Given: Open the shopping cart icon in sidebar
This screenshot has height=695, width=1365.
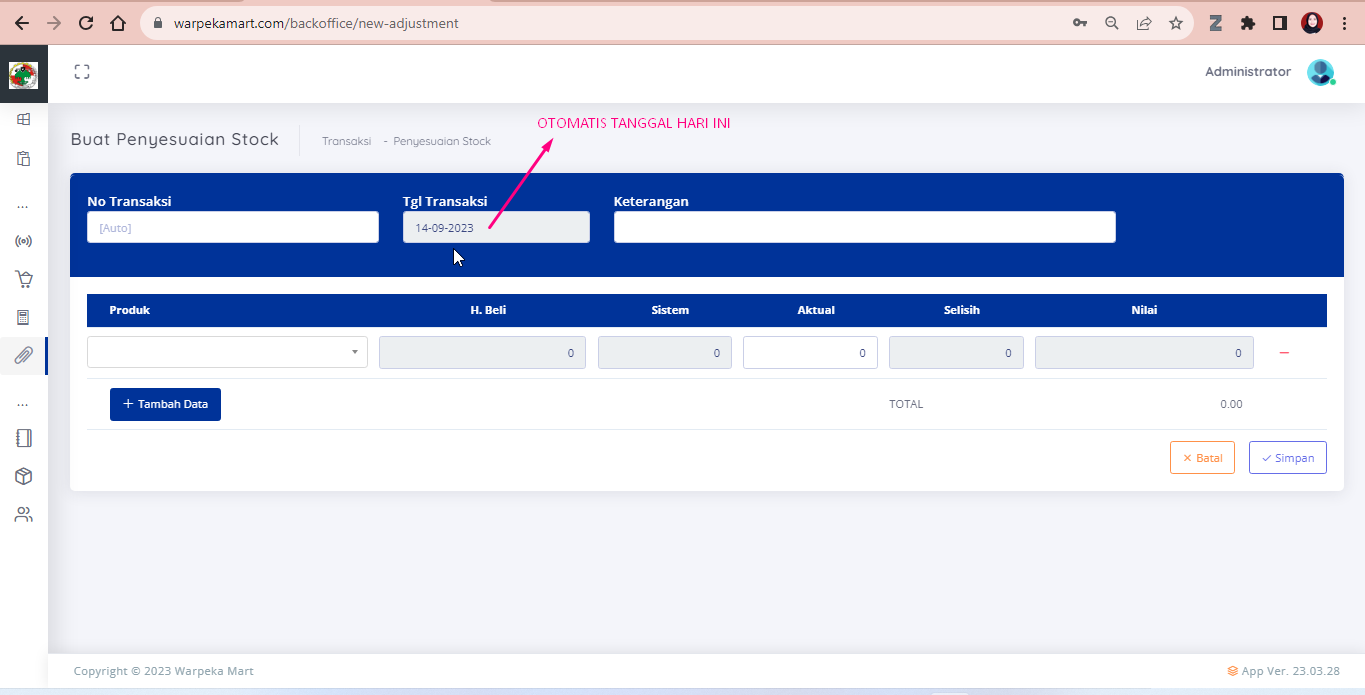Looking at the screenshot, I should [x=24, y=279].
